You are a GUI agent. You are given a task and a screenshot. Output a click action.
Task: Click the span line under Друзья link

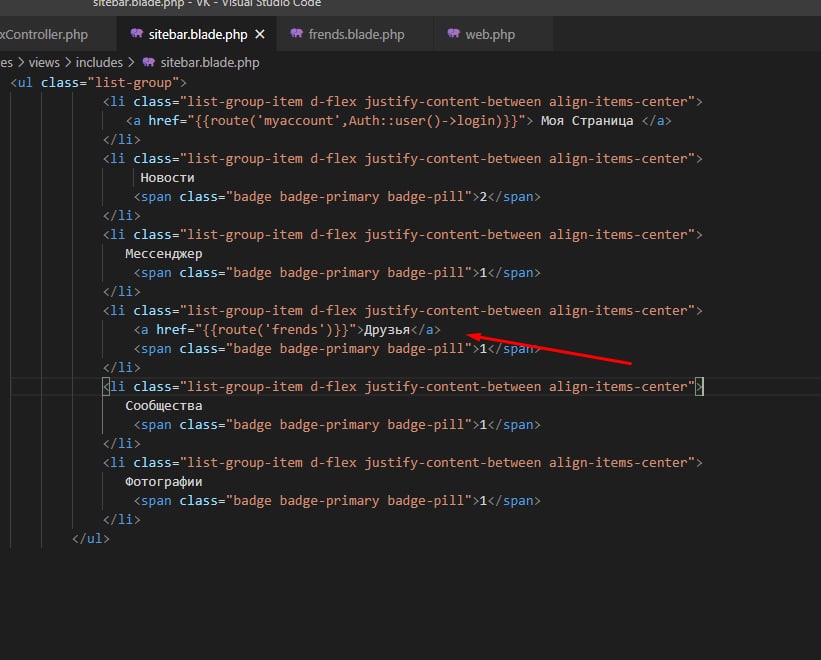tap(337, 349)
